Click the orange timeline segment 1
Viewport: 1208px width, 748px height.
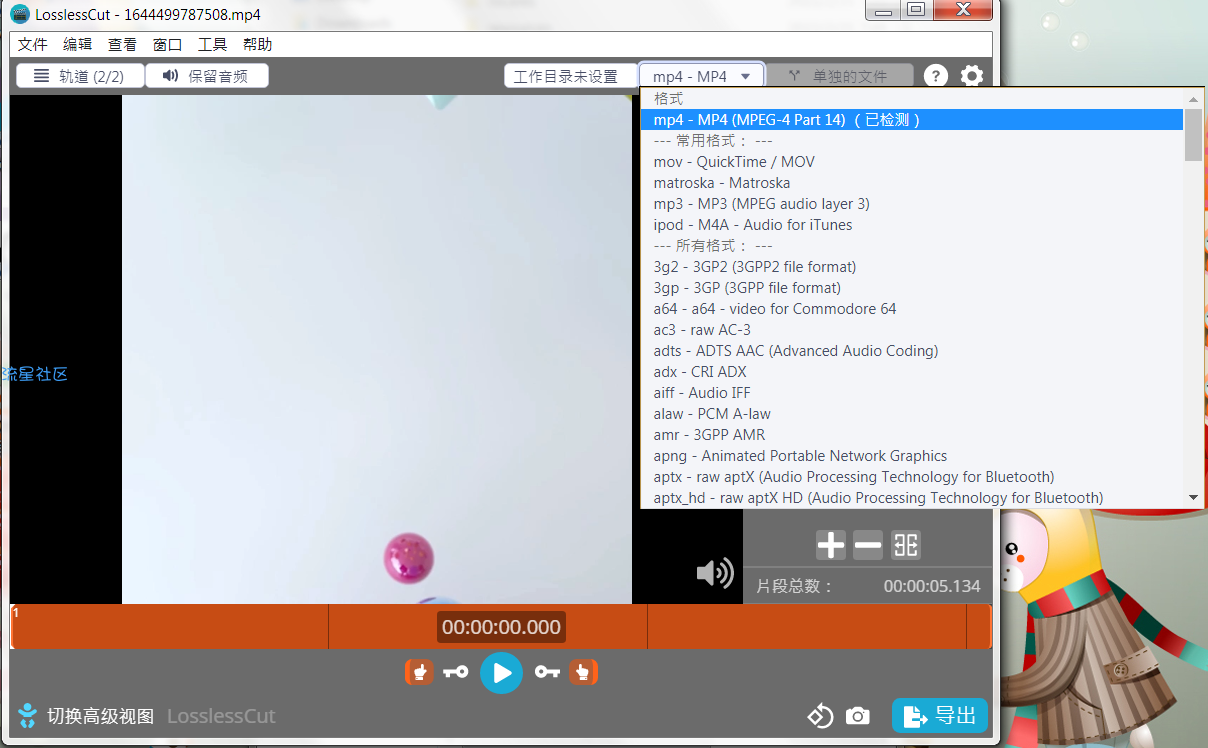pos(501,626)
